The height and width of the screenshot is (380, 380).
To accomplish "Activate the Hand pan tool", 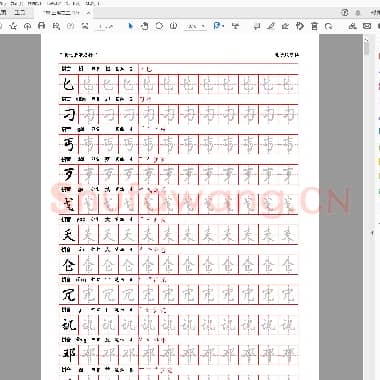I will coord(145,26).
